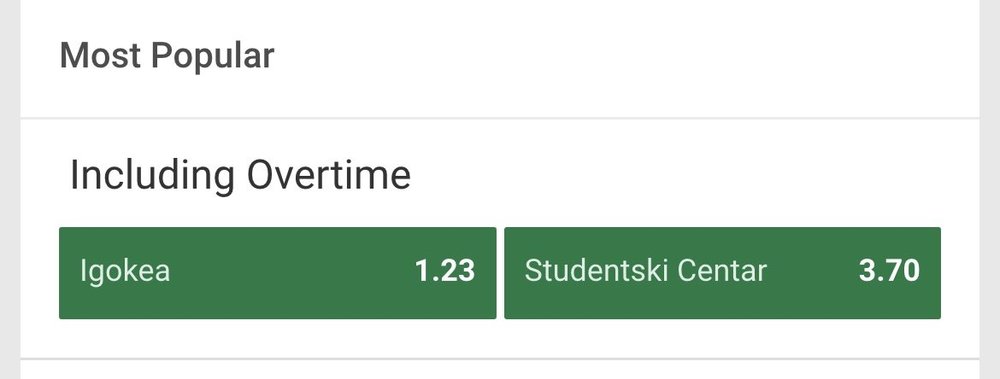
Task: Pick Studentski Centar to win including overtime
Action: pyautogui.click(x=723, y=272)
